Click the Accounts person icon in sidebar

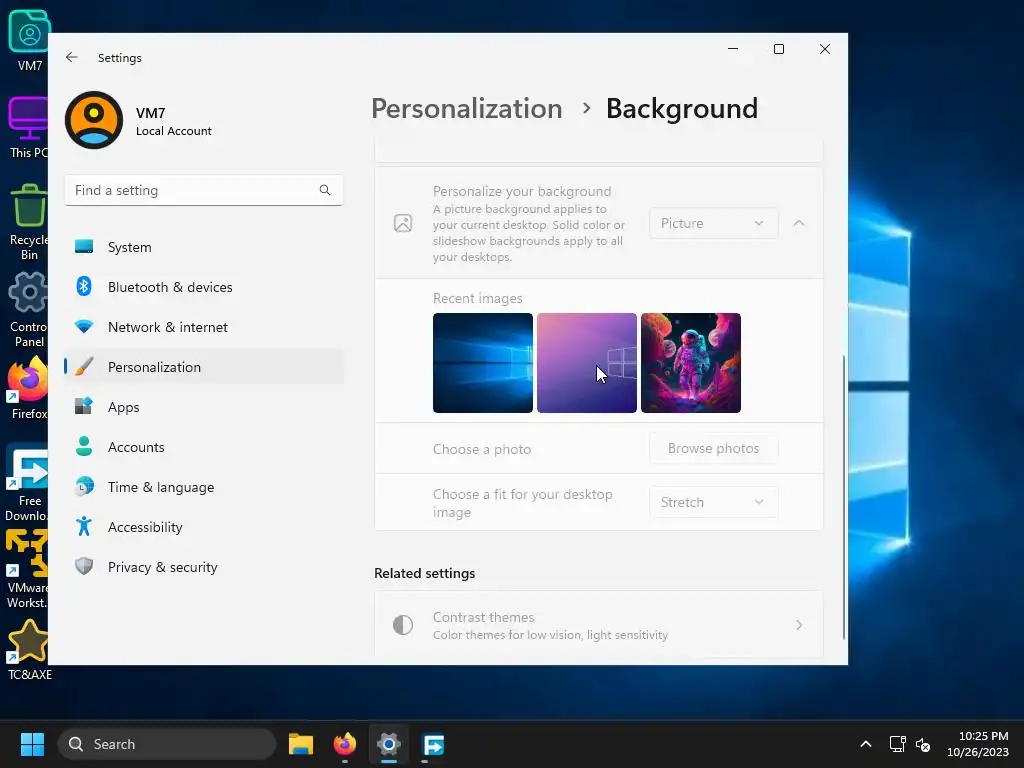(x=84, y=446)
